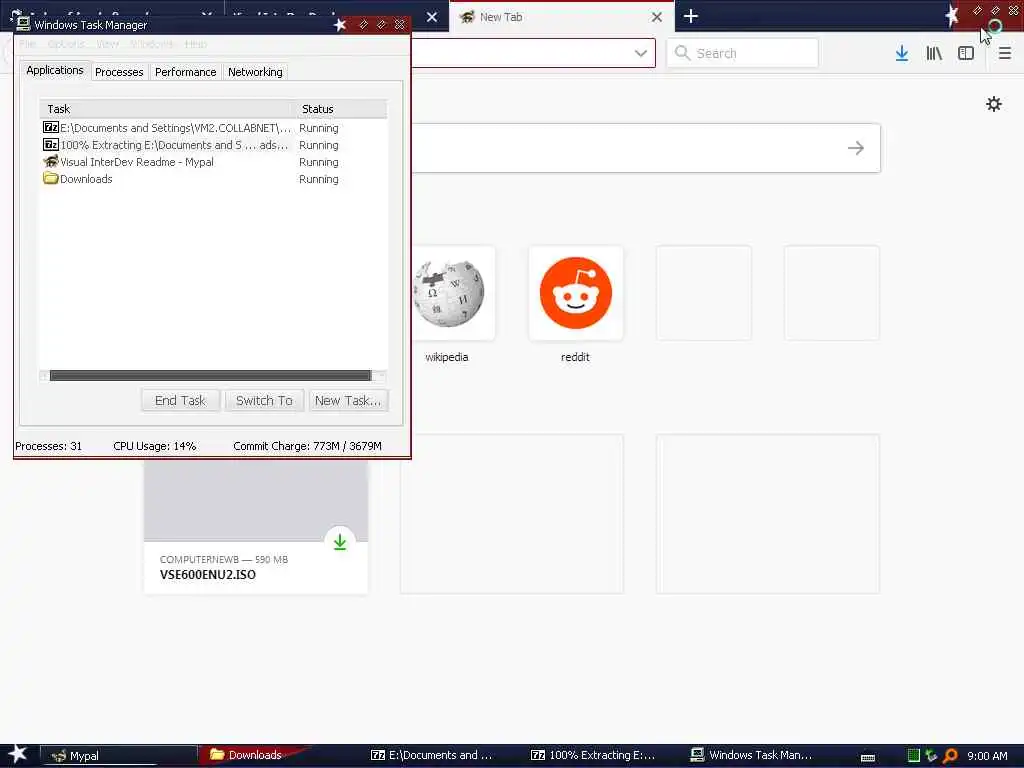Image resolution: width=1024 pixels, height=768 pixels.
Task: Expand the address bar history dropdown arrow
Action: point(641,53)
